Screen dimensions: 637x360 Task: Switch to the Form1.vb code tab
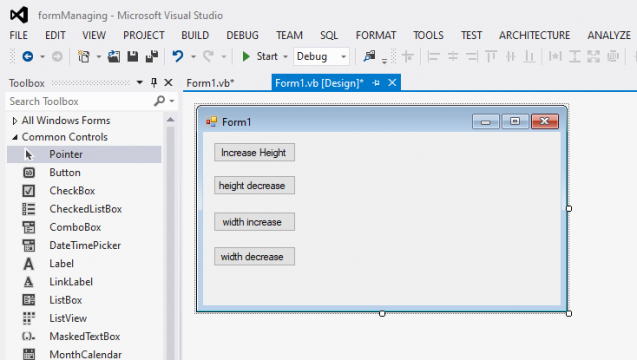click(210, 83)
